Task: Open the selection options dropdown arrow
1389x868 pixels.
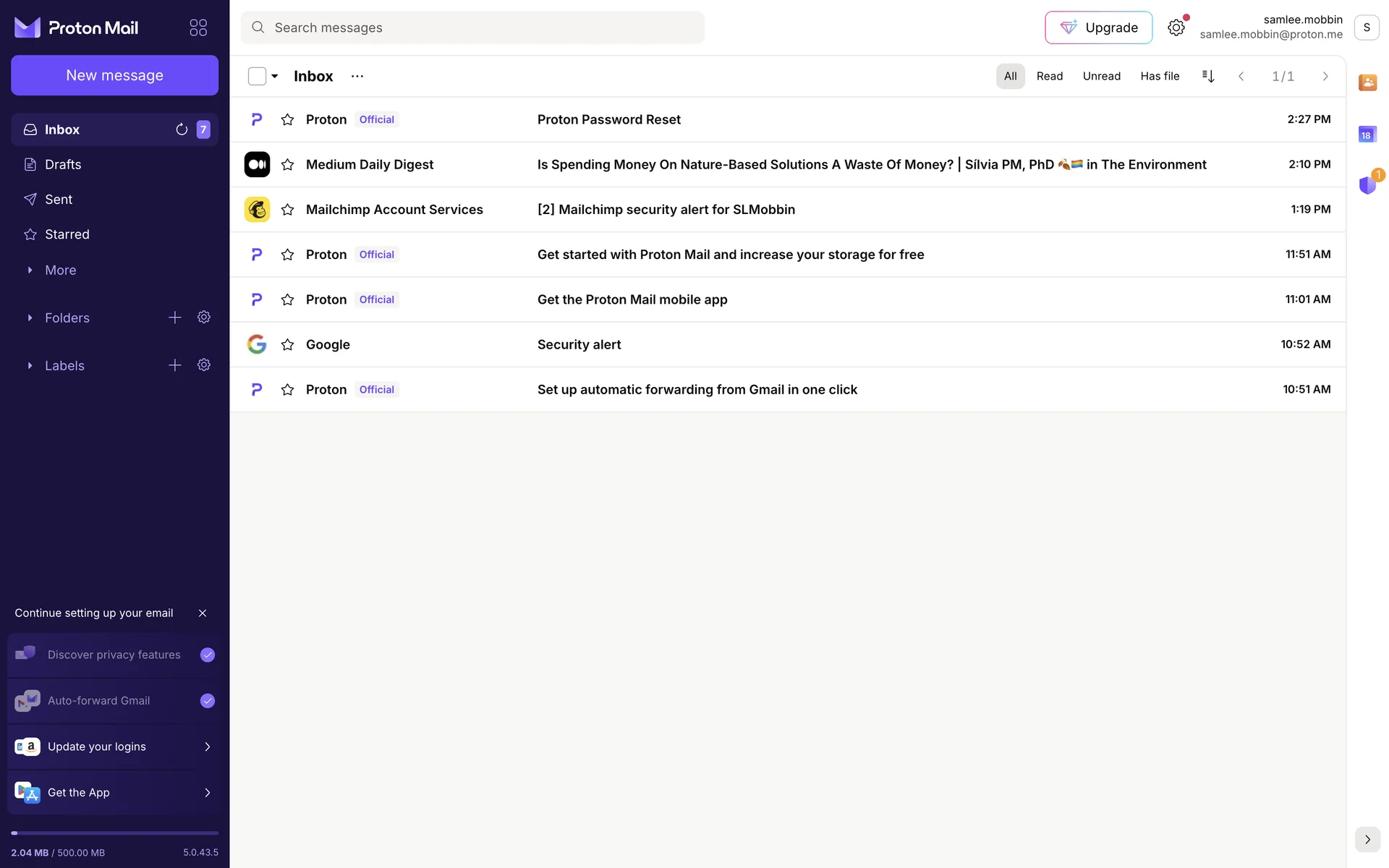Action: (x=275, y=76)
